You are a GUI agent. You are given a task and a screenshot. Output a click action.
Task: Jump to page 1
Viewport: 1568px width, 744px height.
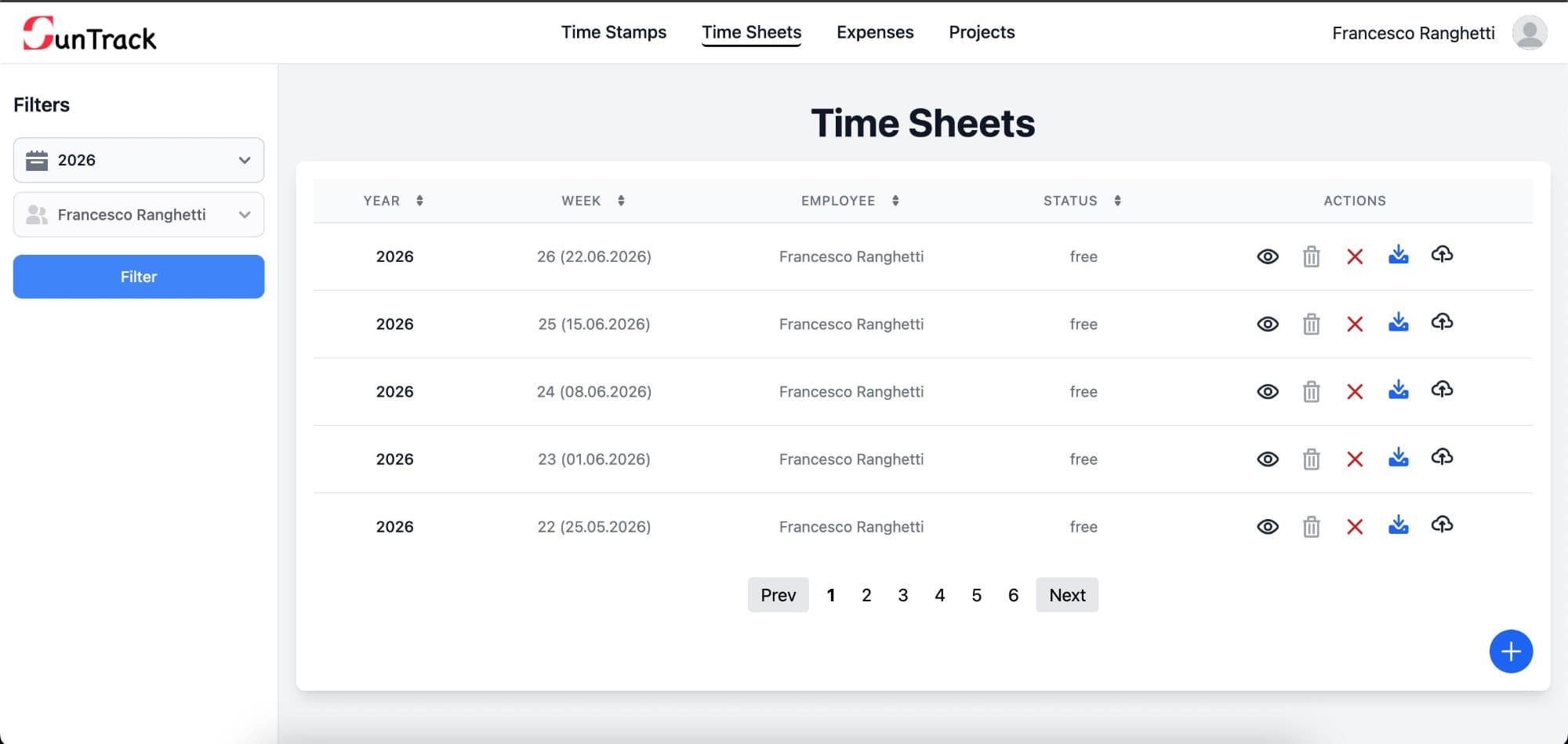tap(830, 595)
